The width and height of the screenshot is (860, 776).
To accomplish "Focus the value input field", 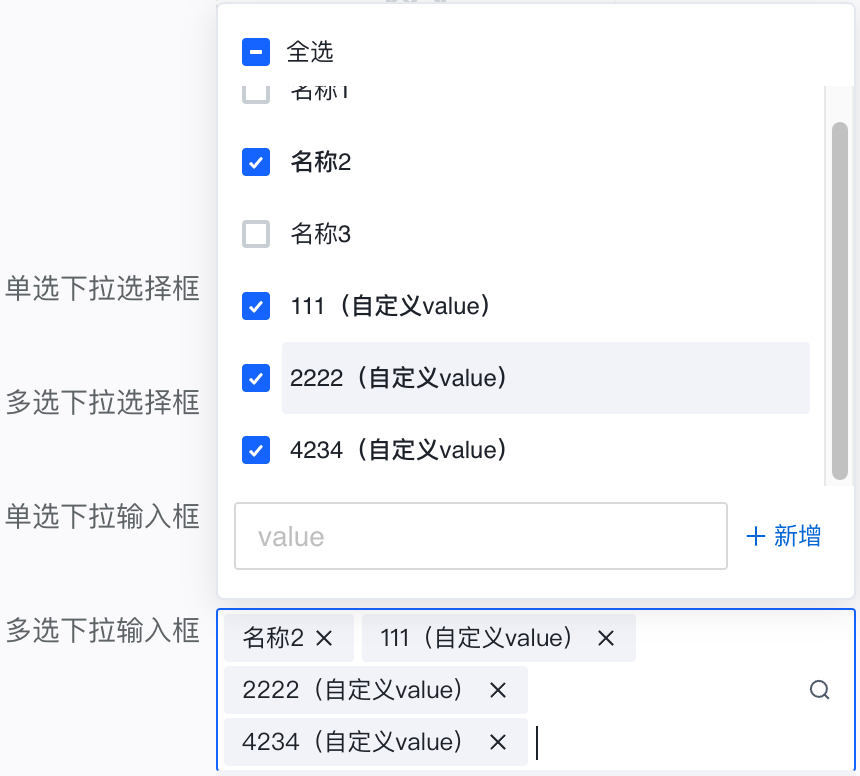I will pyautogui.click(x=480, y=537).
